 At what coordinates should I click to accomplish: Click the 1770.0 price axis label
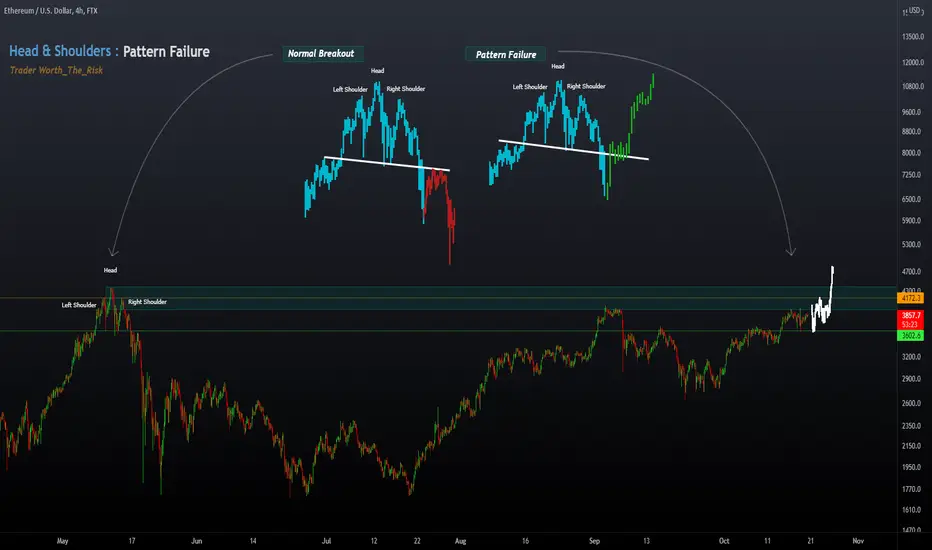913,489
